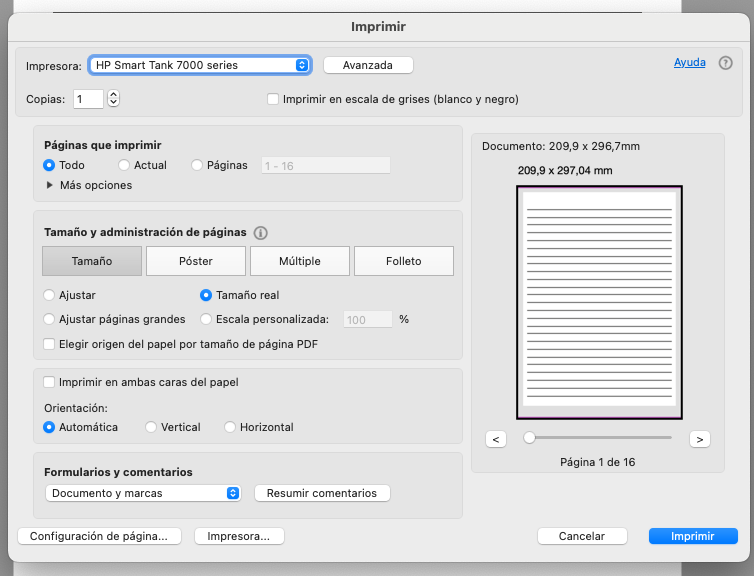
Task: Check Imprimir en ambas caras del papel
Action: [49, 382]
